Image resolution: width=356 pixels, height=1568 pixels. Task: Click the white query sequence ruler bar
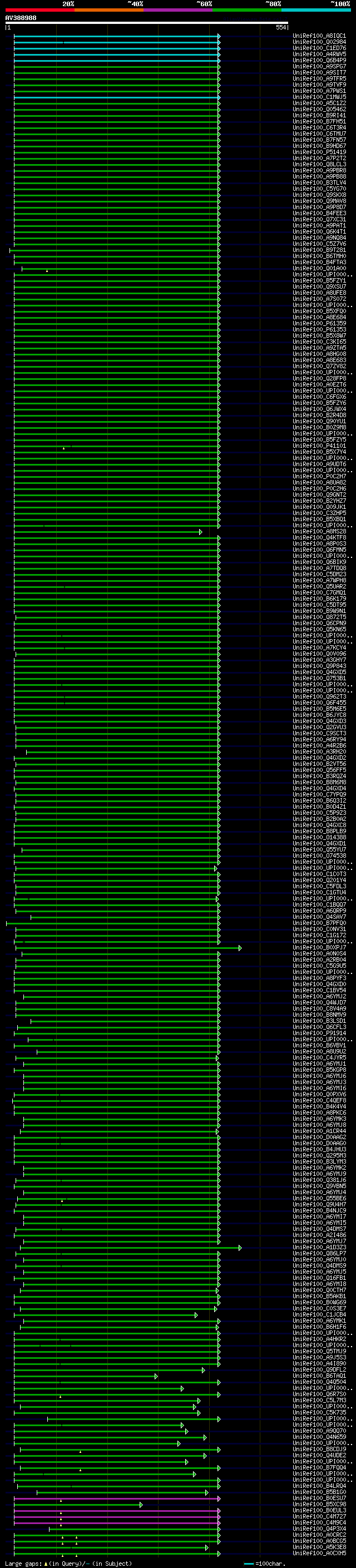(147, 23)
